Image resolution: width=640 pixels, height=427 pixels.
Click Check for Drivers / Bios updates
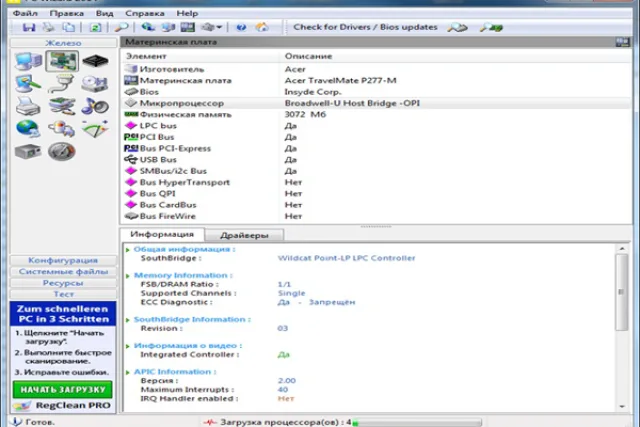pos(365,27)
